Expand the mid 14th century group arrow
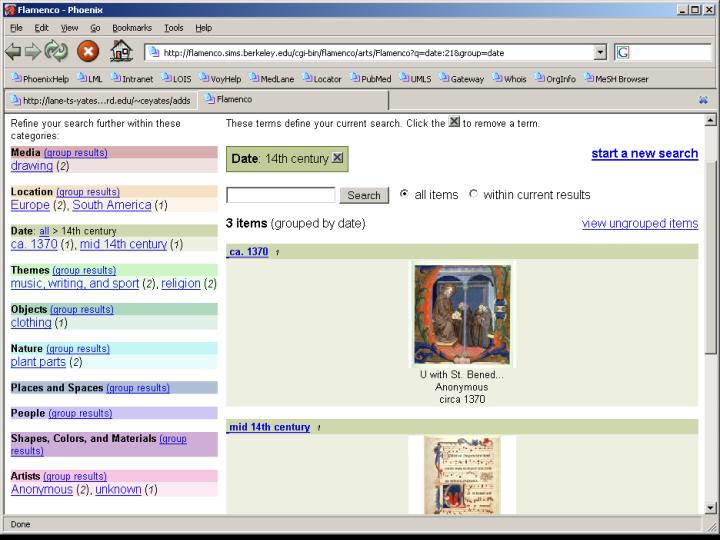The width and height of the screenshot is (720, 540). click(319, 428)
